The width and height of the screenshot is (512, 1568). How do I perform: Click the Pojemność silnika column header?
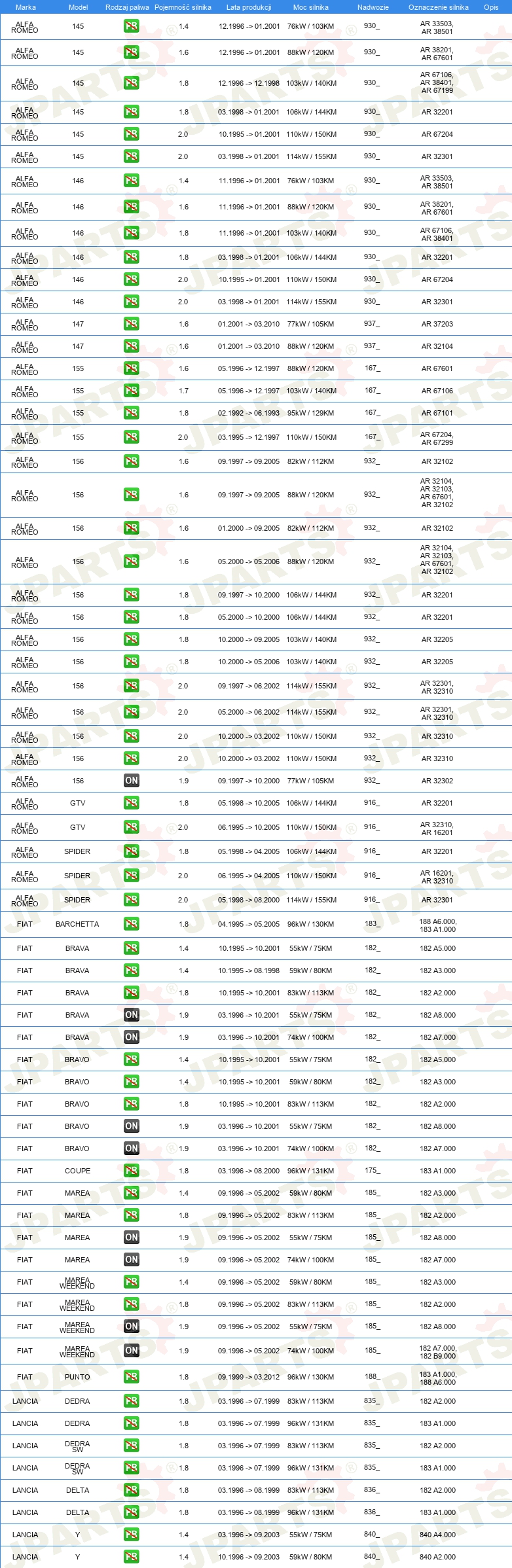click(183, 7)
